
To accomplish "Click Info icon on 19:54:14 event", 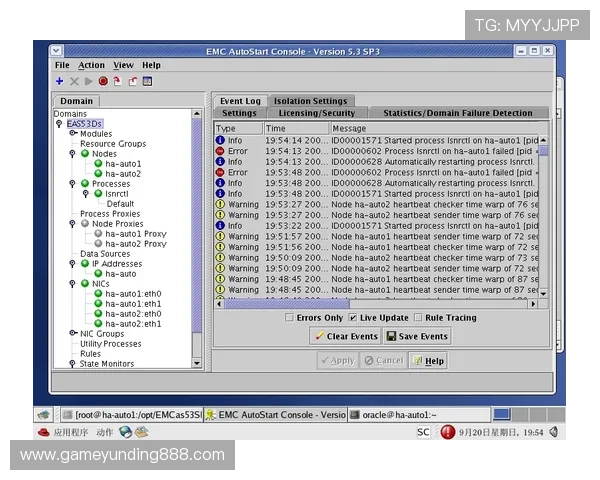I will coord(220,140).
